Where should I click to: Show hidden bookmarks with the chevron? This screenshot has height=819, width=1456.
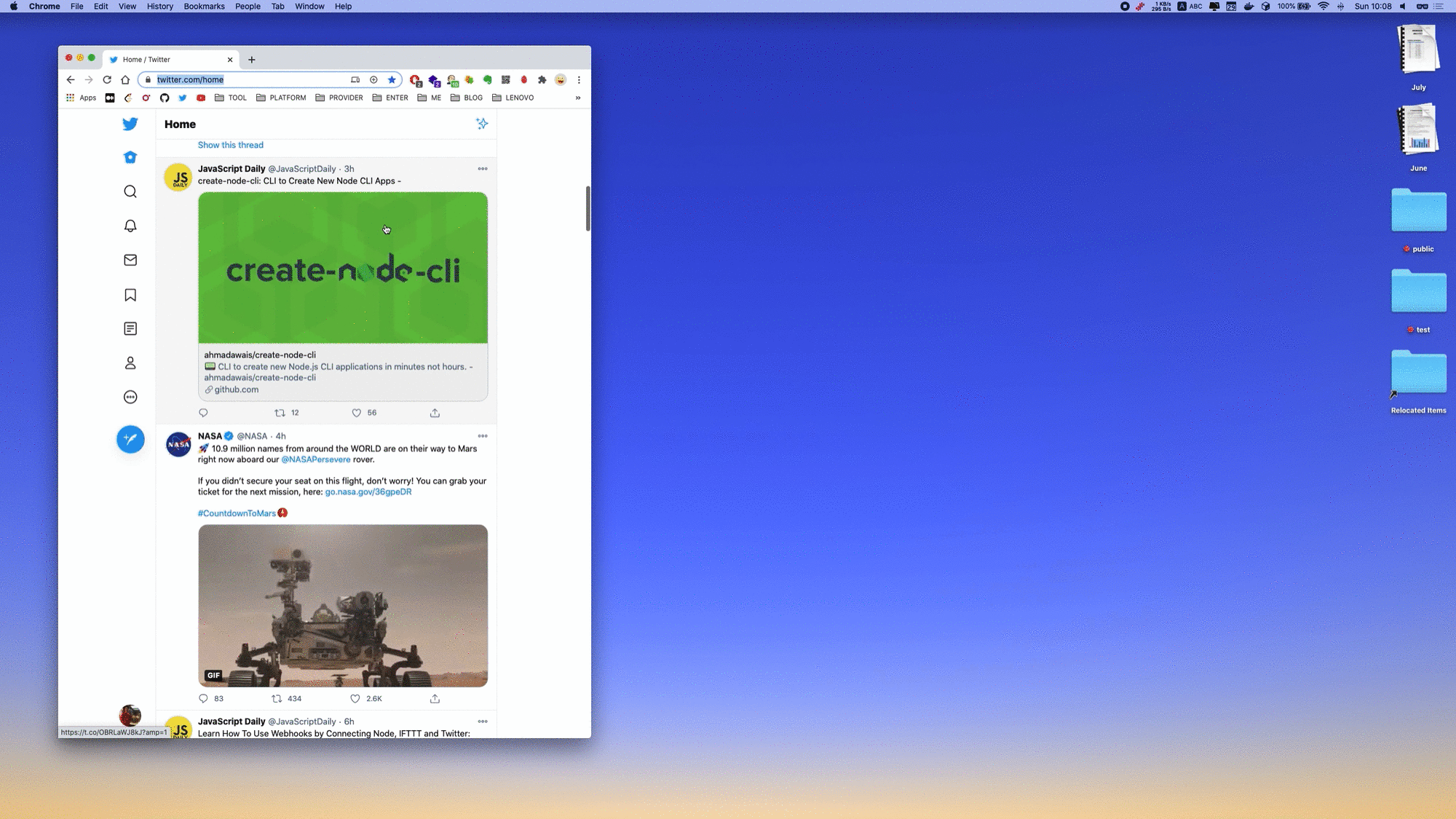coord(578,98)
